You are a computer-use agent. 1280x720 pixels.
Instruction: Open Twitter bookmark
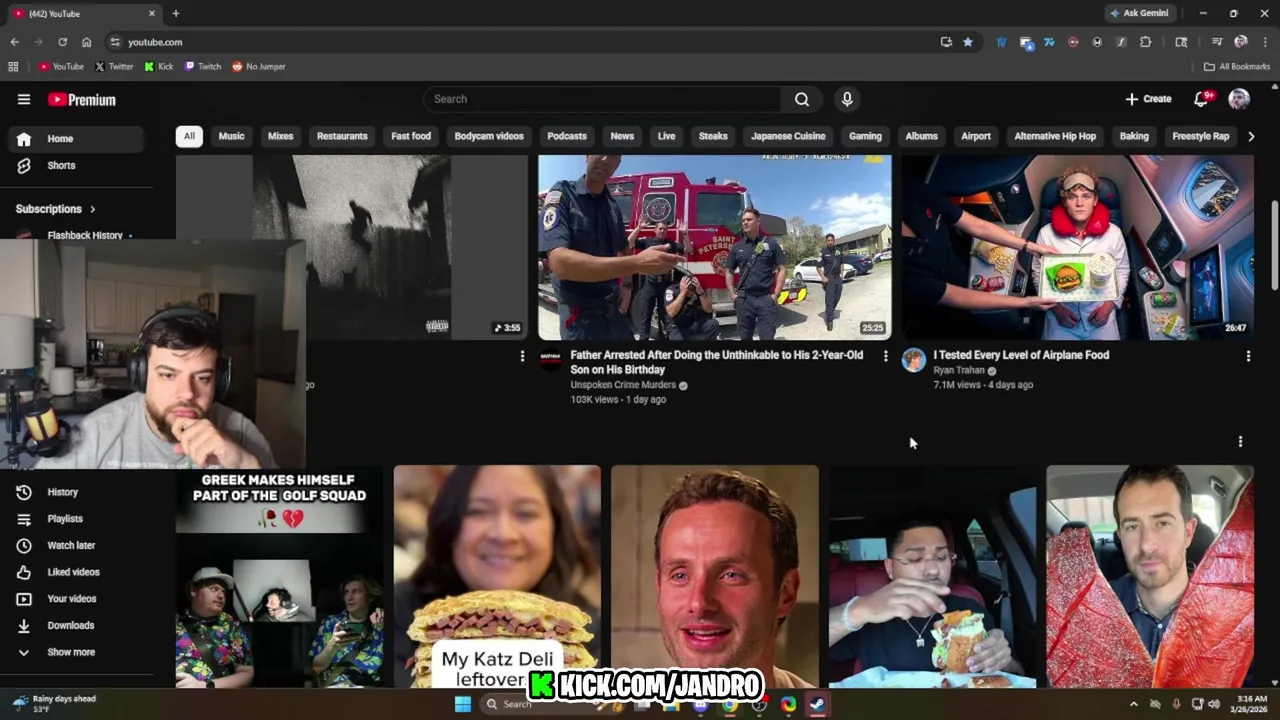click(114, 66)
